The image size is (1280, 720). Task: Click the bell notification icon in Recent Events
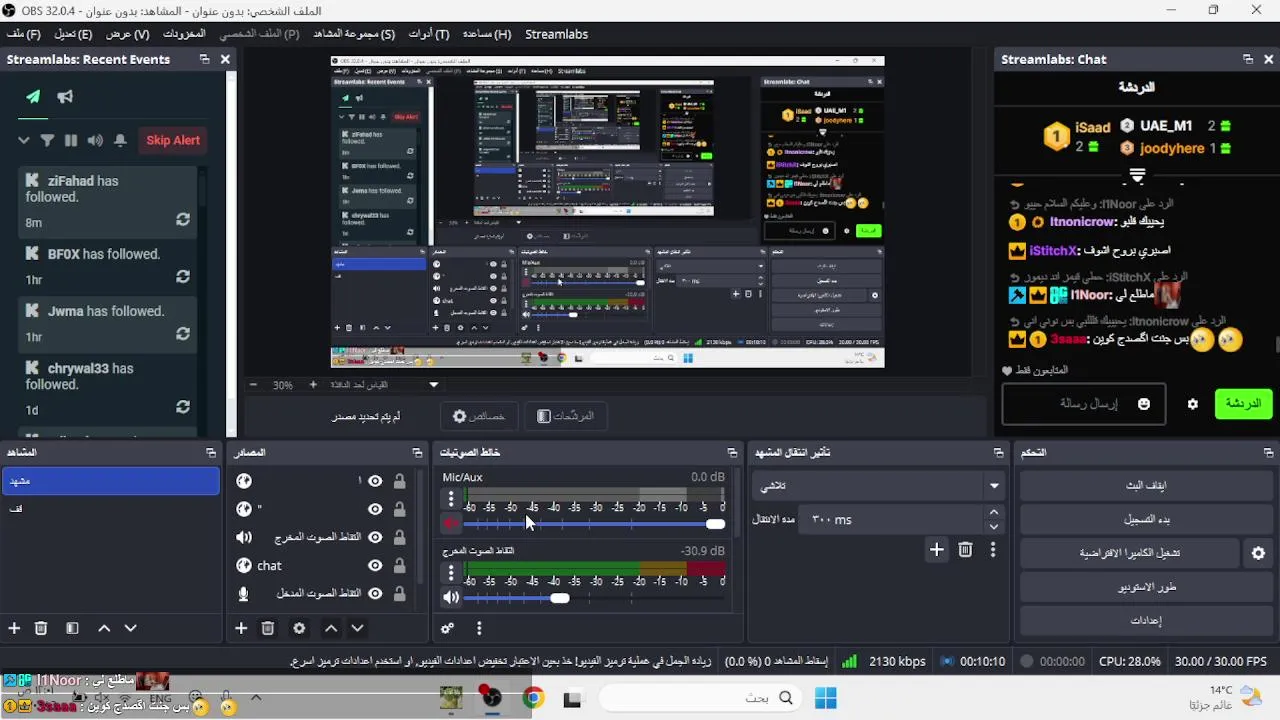(120, 140)
